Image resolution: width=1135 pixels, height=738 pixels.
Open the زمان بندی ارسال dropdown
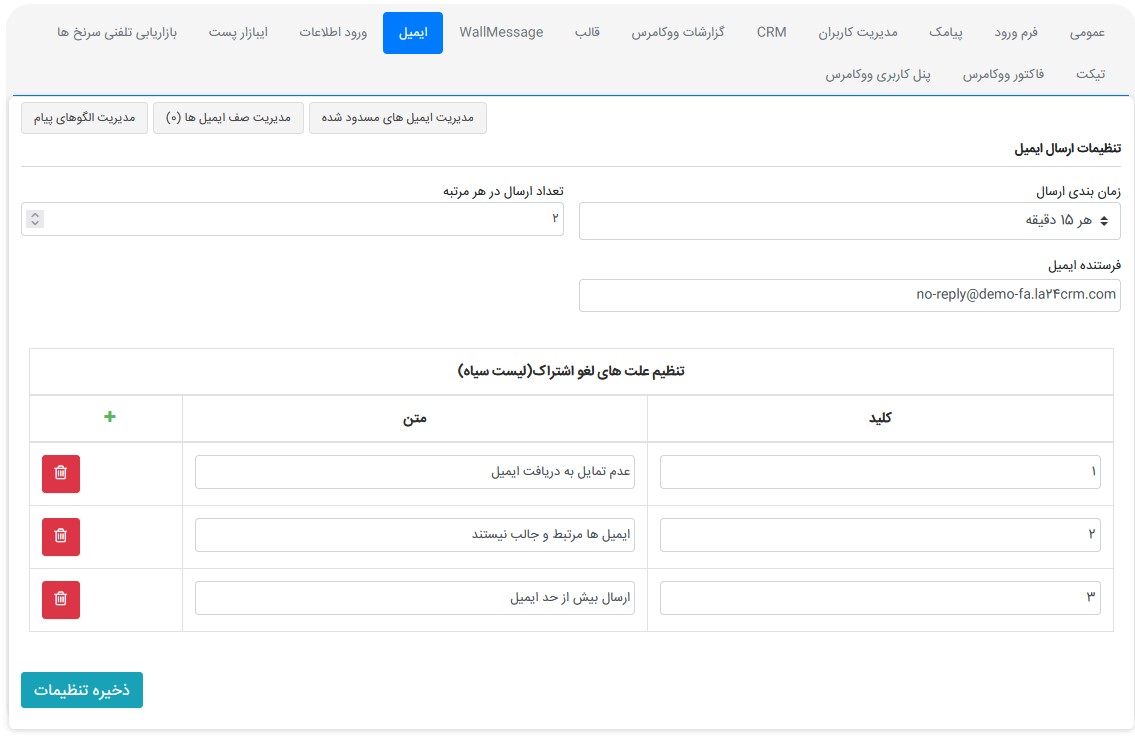coord(849,220)
